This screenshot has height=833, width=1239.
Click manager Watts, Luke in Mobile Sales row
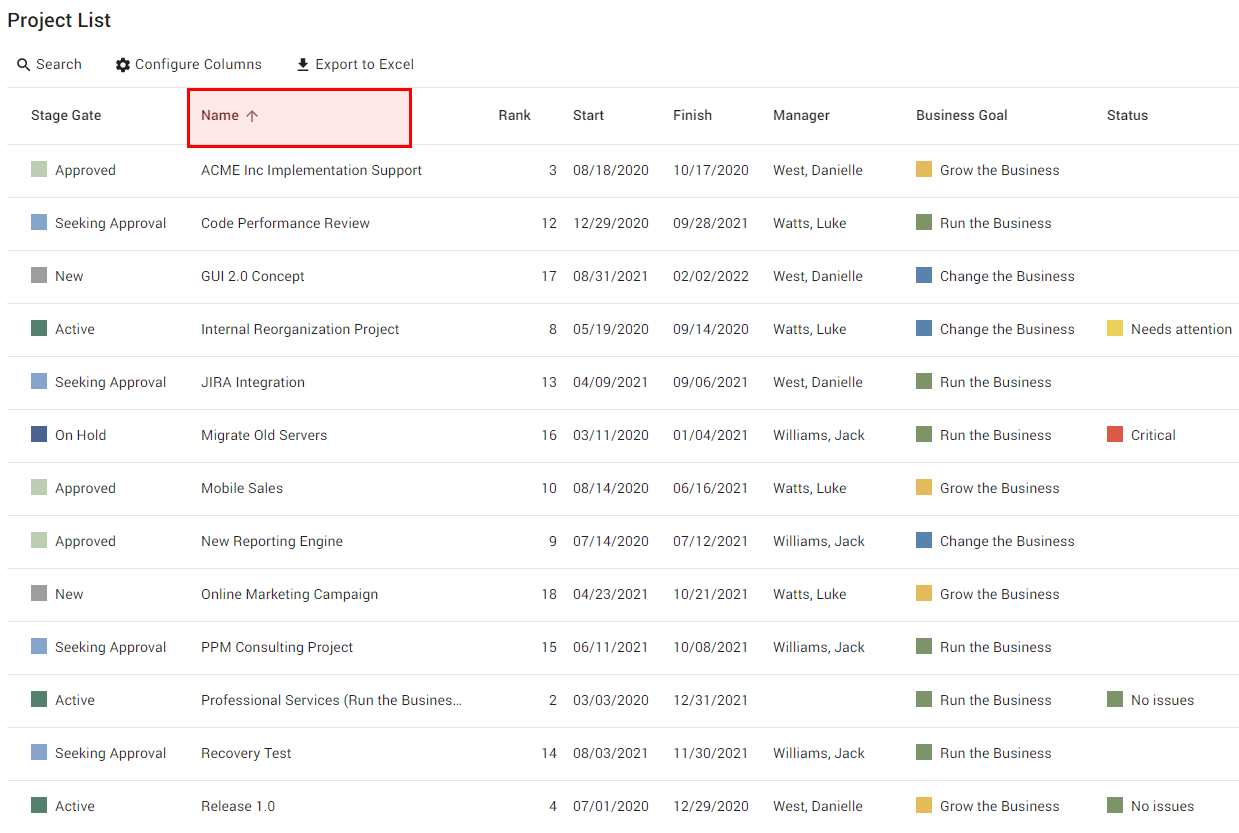(809, 489)
